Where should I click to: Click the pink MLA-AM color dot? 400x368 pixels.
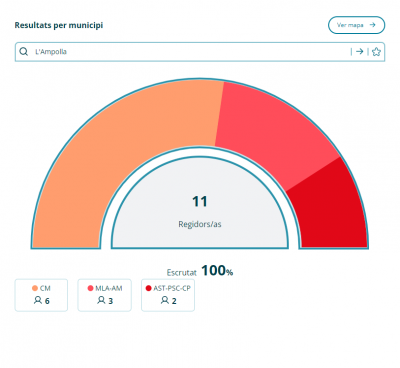(90, 288)
